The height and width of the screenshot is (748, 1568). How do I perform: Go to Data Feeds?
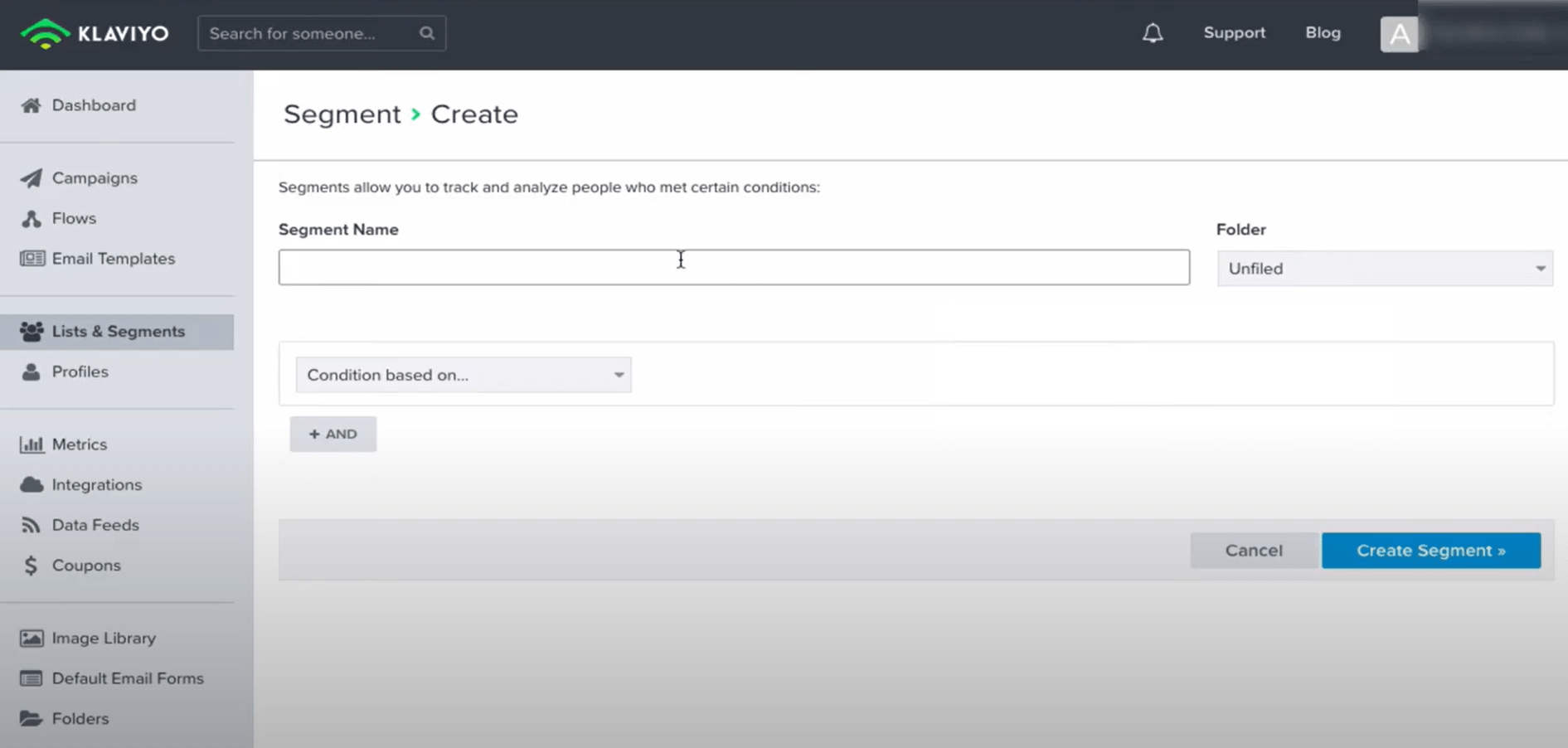pos(95,525)
